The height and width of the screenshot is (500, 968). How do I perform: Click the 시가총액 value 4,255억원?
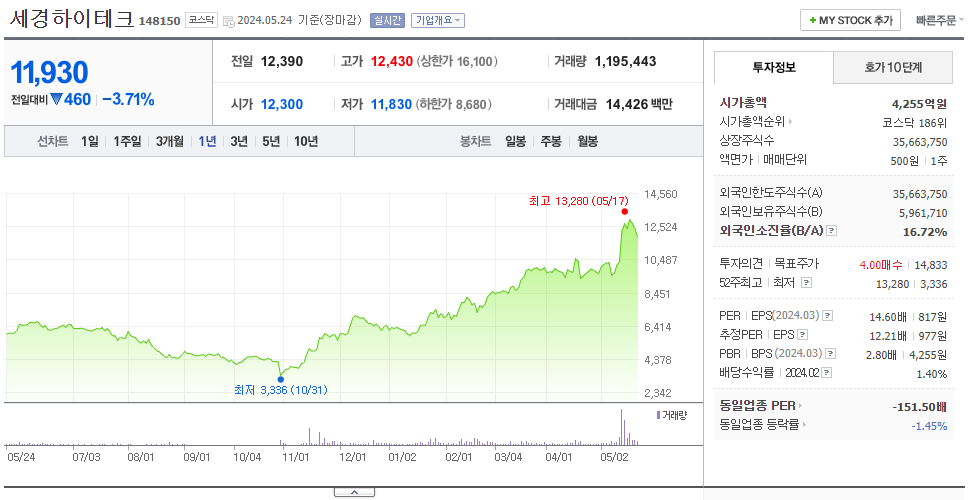(919, 103)
